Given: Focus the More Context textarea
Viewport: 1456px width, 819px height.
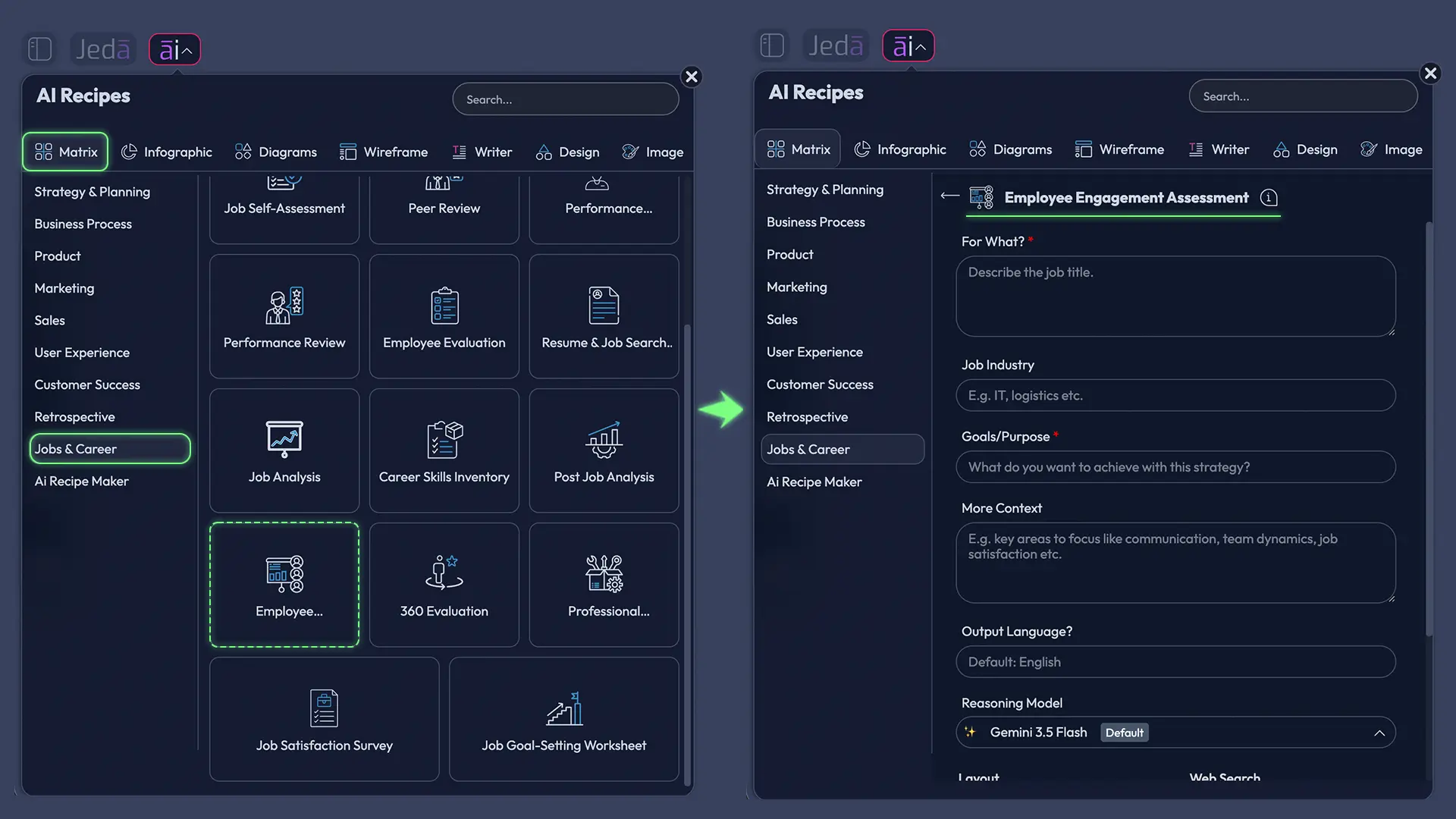Looking at the screenshot, I should (x=1175, y=563).
